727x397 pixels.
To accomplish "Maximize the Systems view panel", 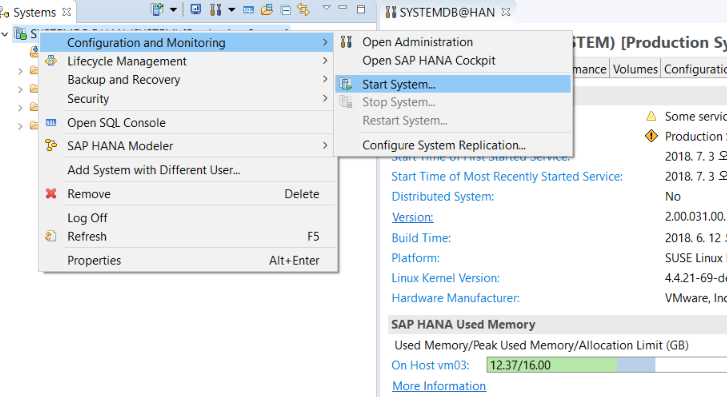I will coord(361,9).
